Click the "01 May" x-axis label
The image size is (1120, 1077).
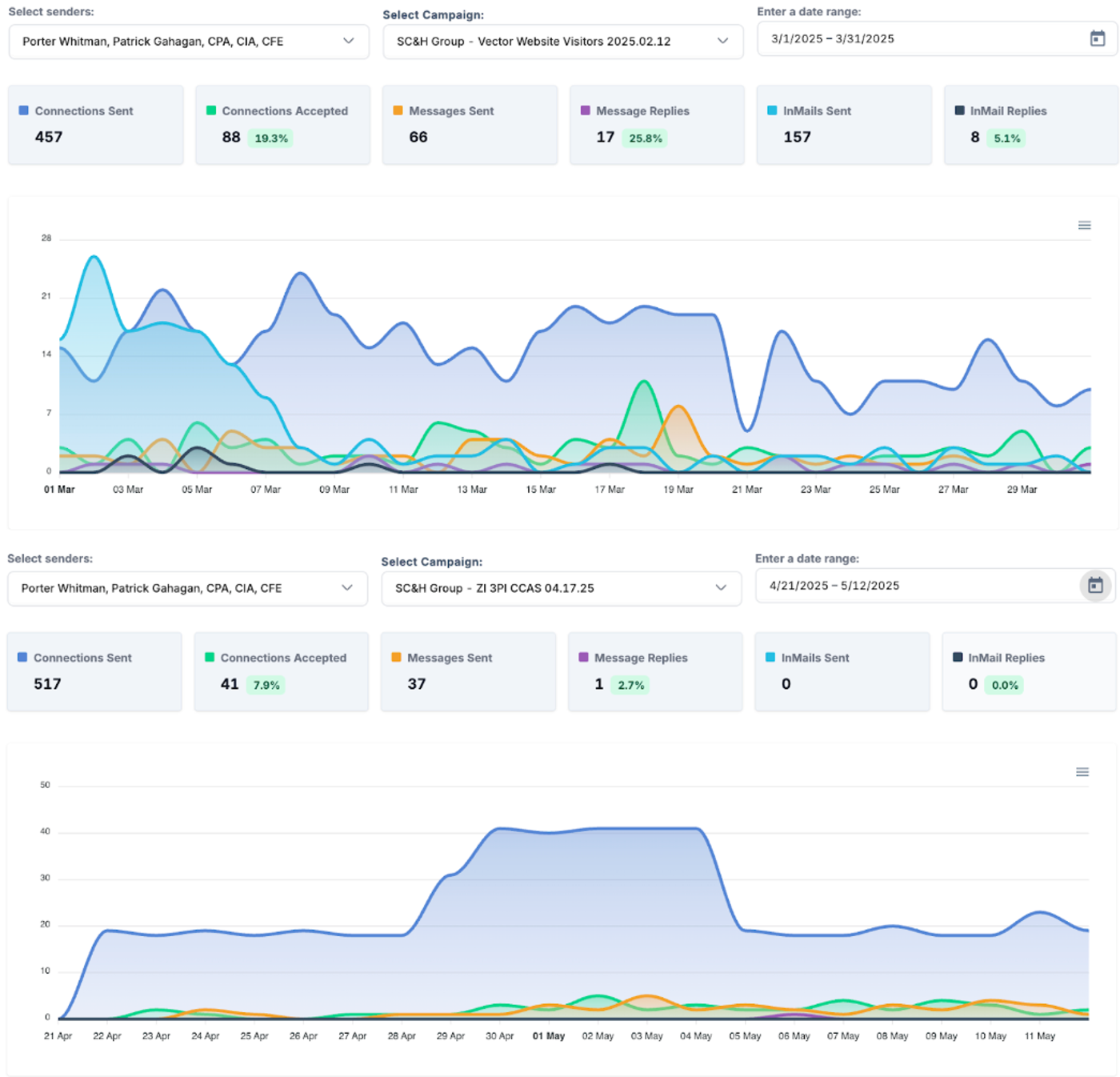(549, 1035)
